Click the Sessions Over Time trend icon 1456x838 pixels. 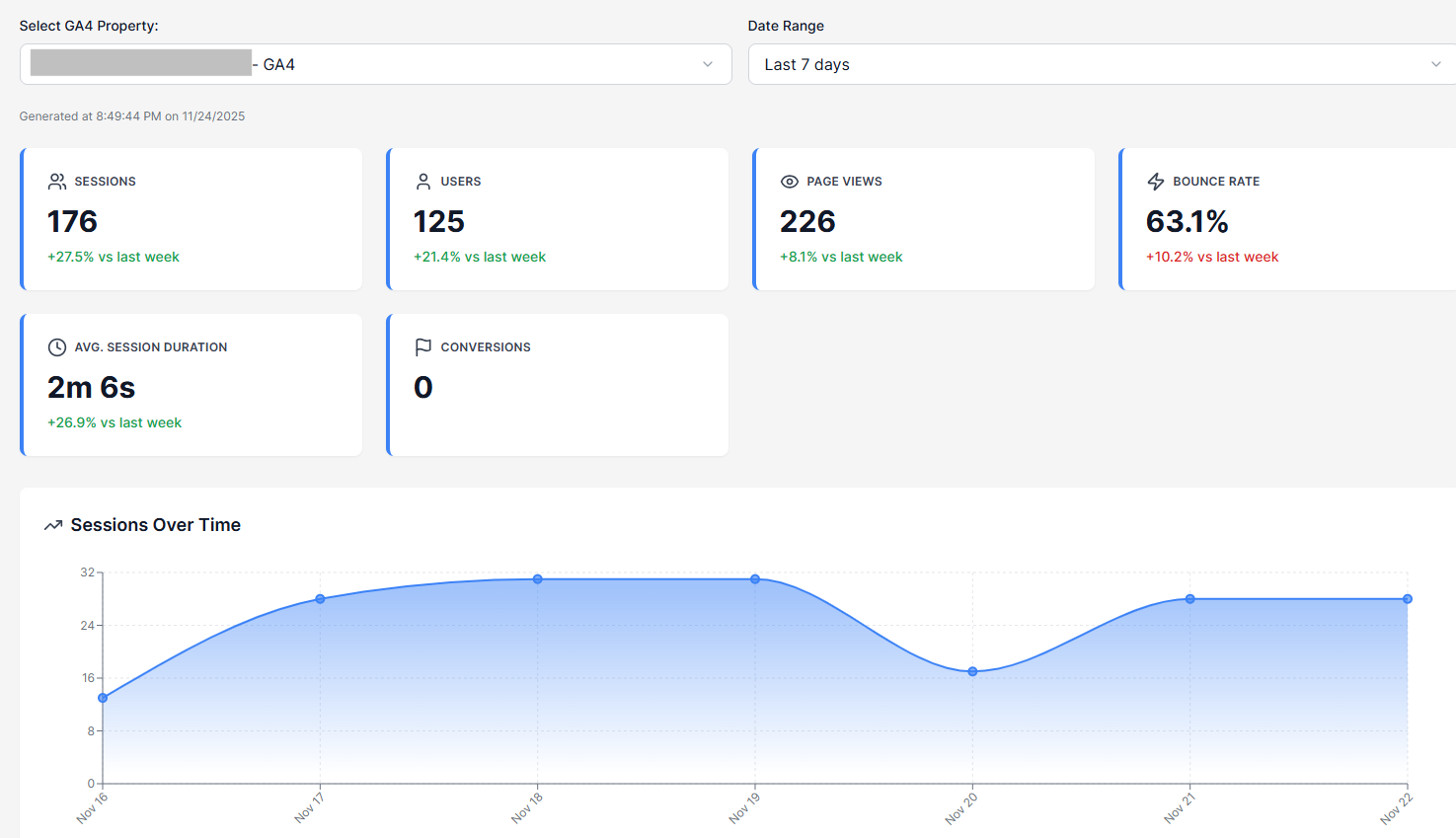click(x=53, y=525)
